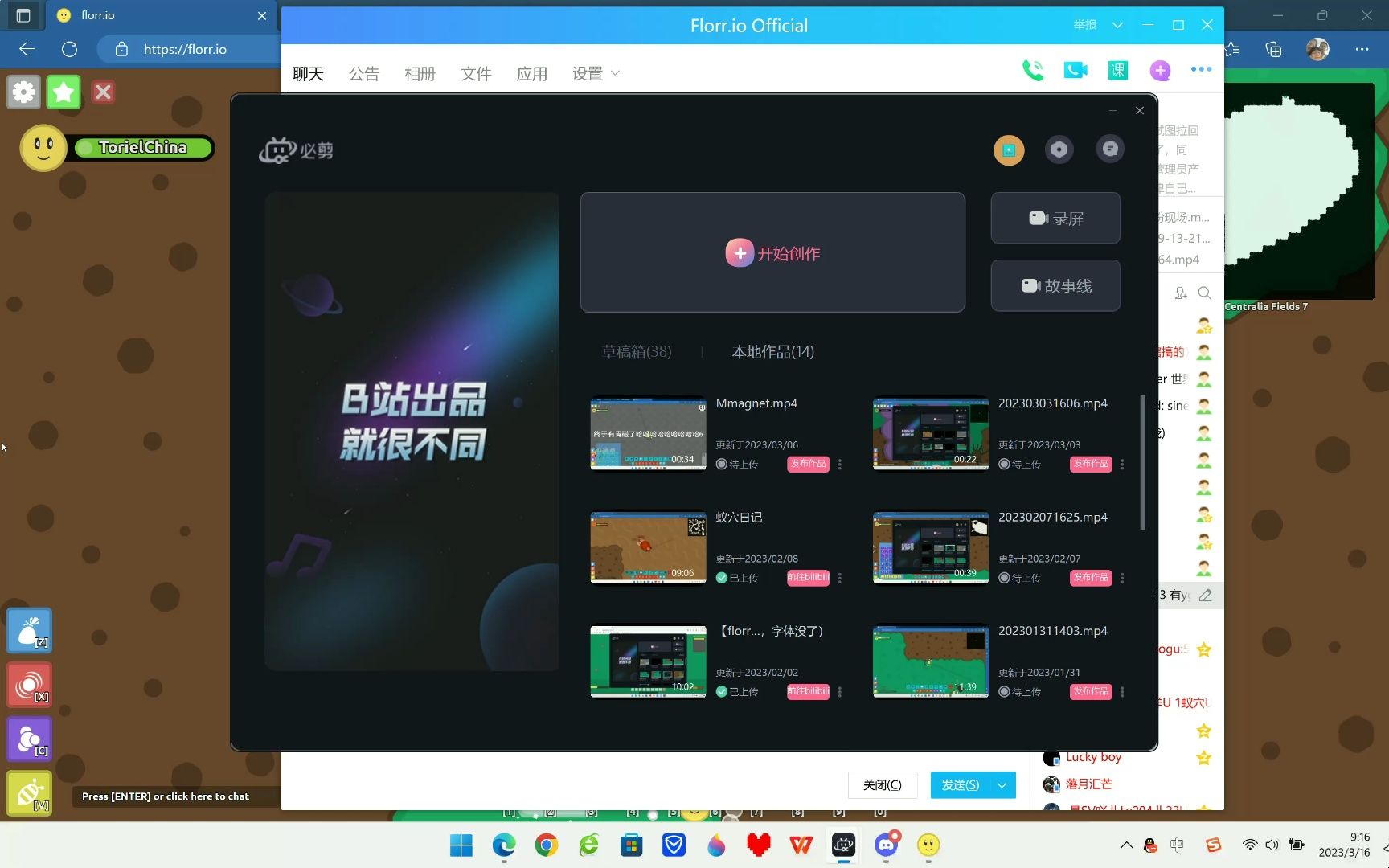Click the 202303031606.mp4 file name
The width and height of the screenshot is (1389, 868).
(x=1053, y=403)
